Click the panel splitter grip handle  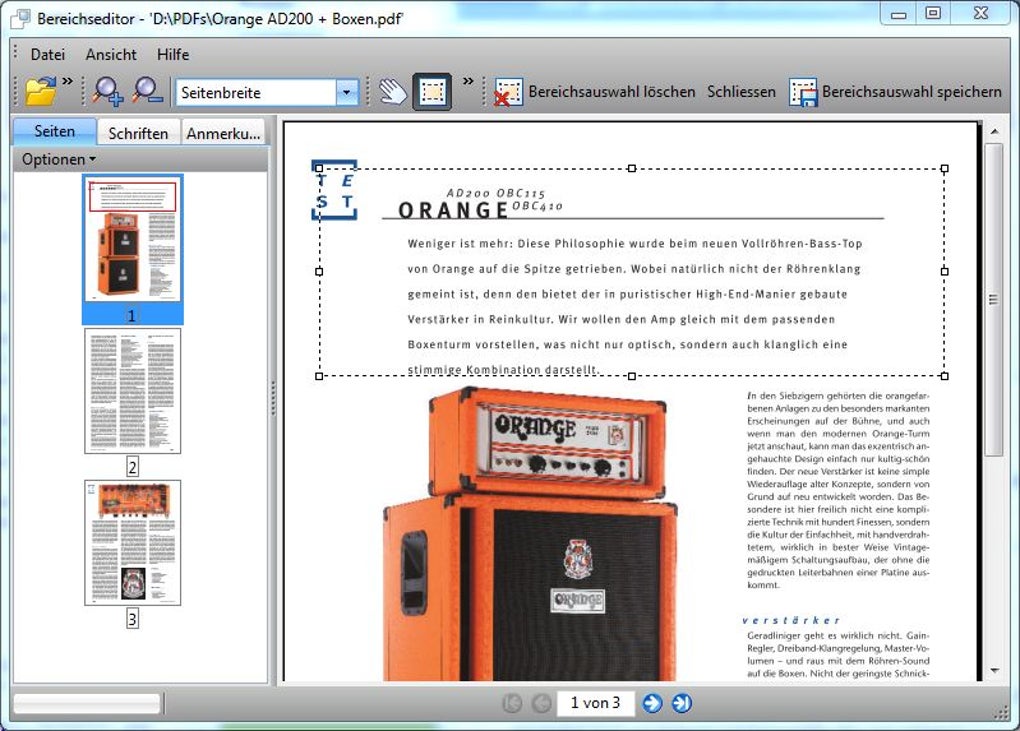pyautogui.click(x=273, y=398)
